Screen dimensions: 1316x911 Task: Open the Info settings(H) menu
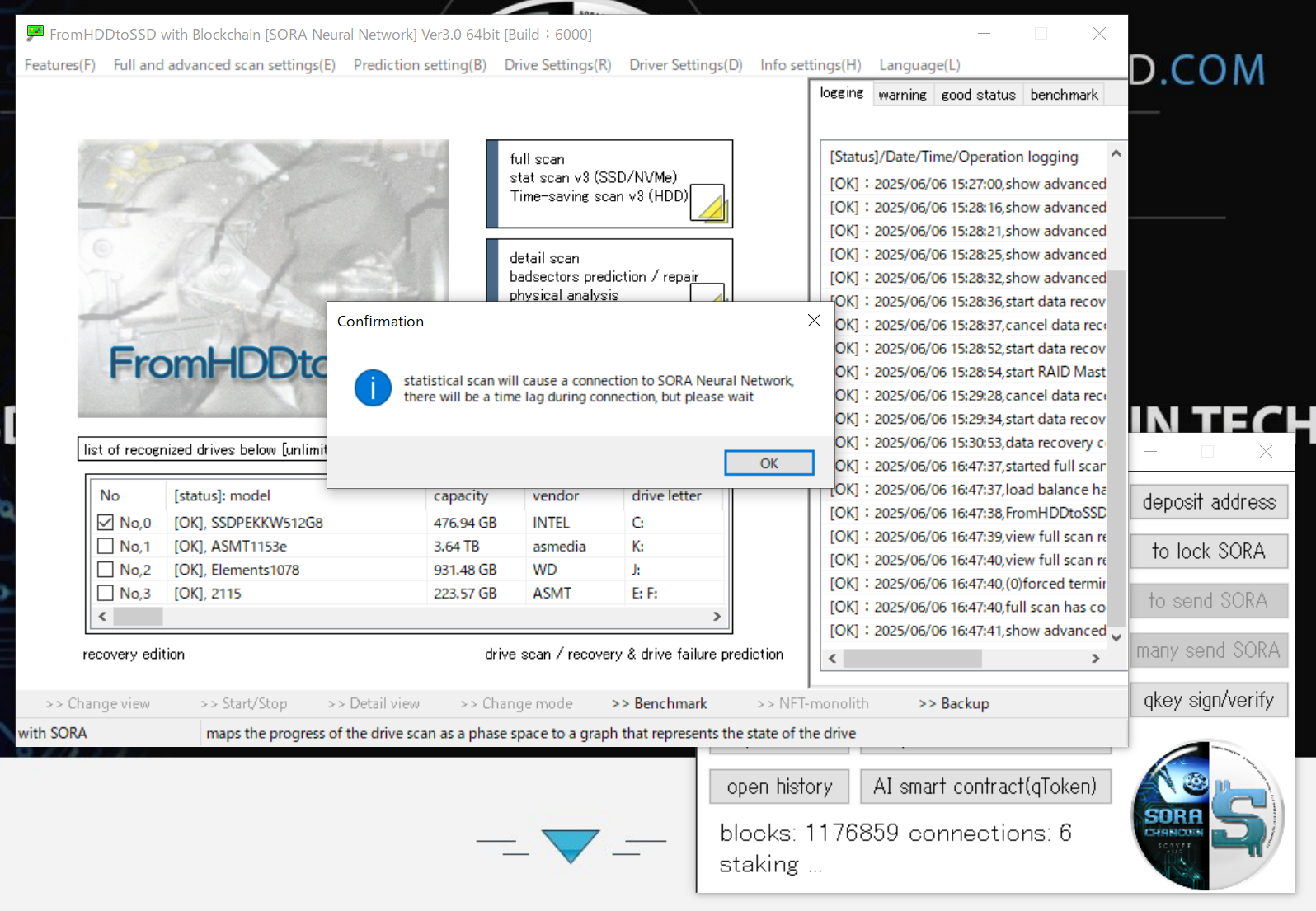pos(811,65)
